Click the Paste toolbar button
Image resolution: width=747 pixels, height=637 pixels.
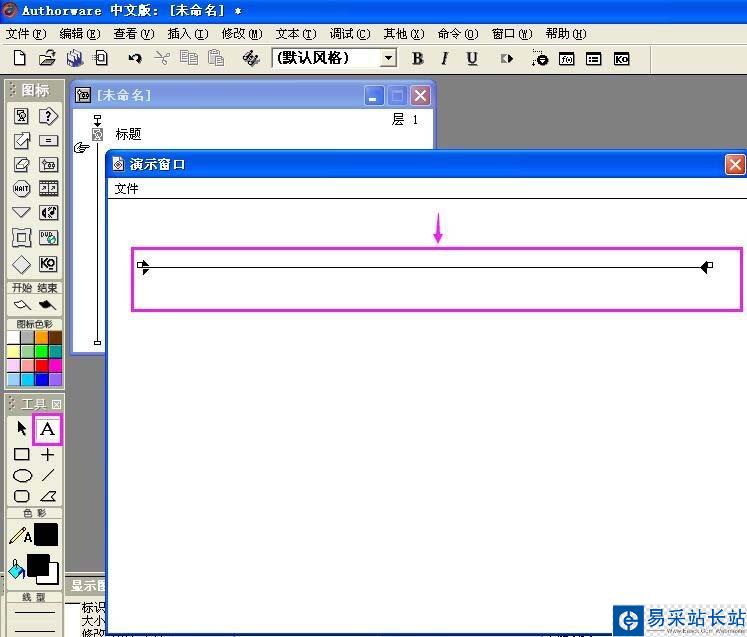tap(216, 59)
